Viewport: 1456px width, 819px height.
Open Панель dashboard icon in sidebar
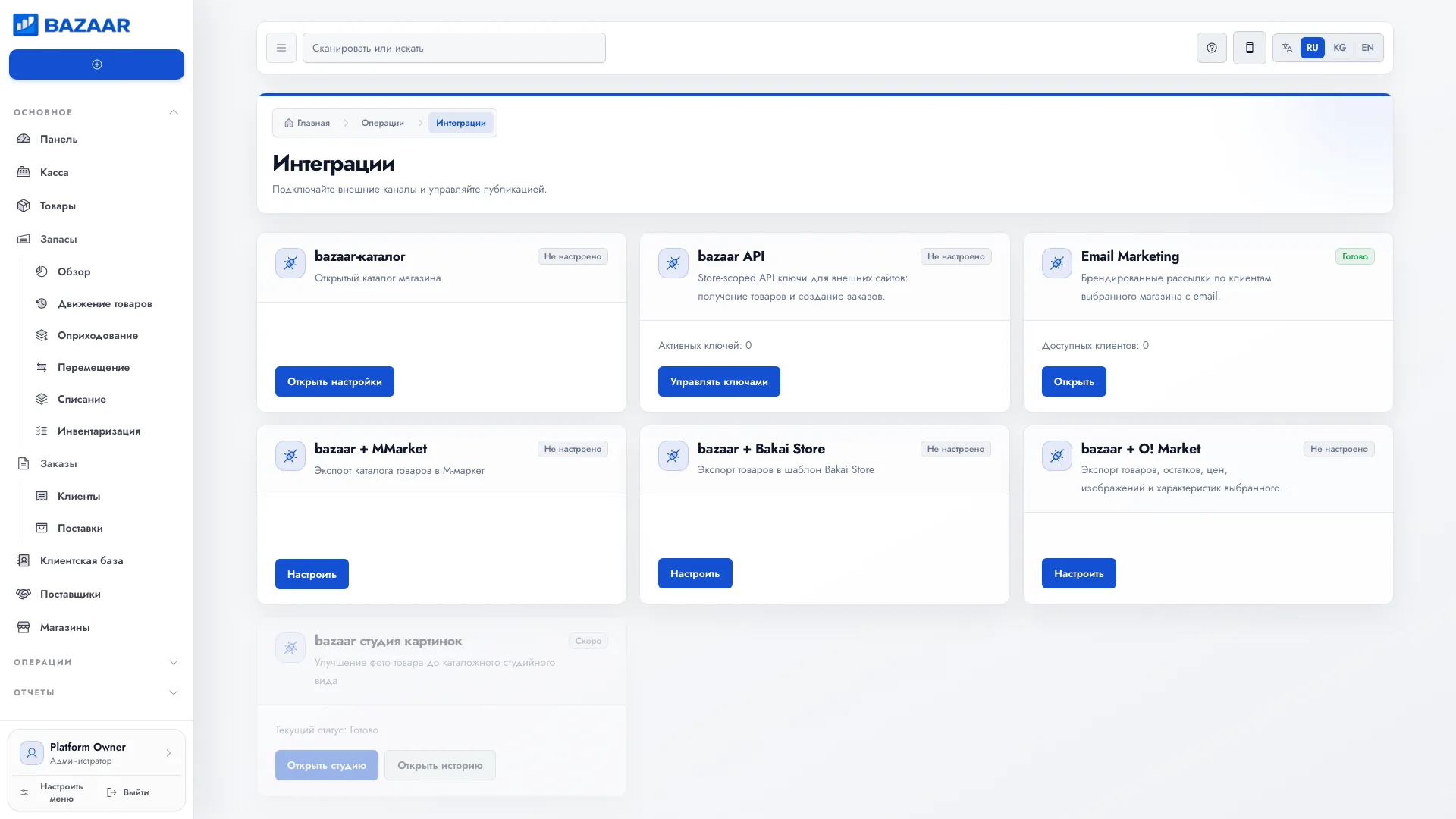24,139
